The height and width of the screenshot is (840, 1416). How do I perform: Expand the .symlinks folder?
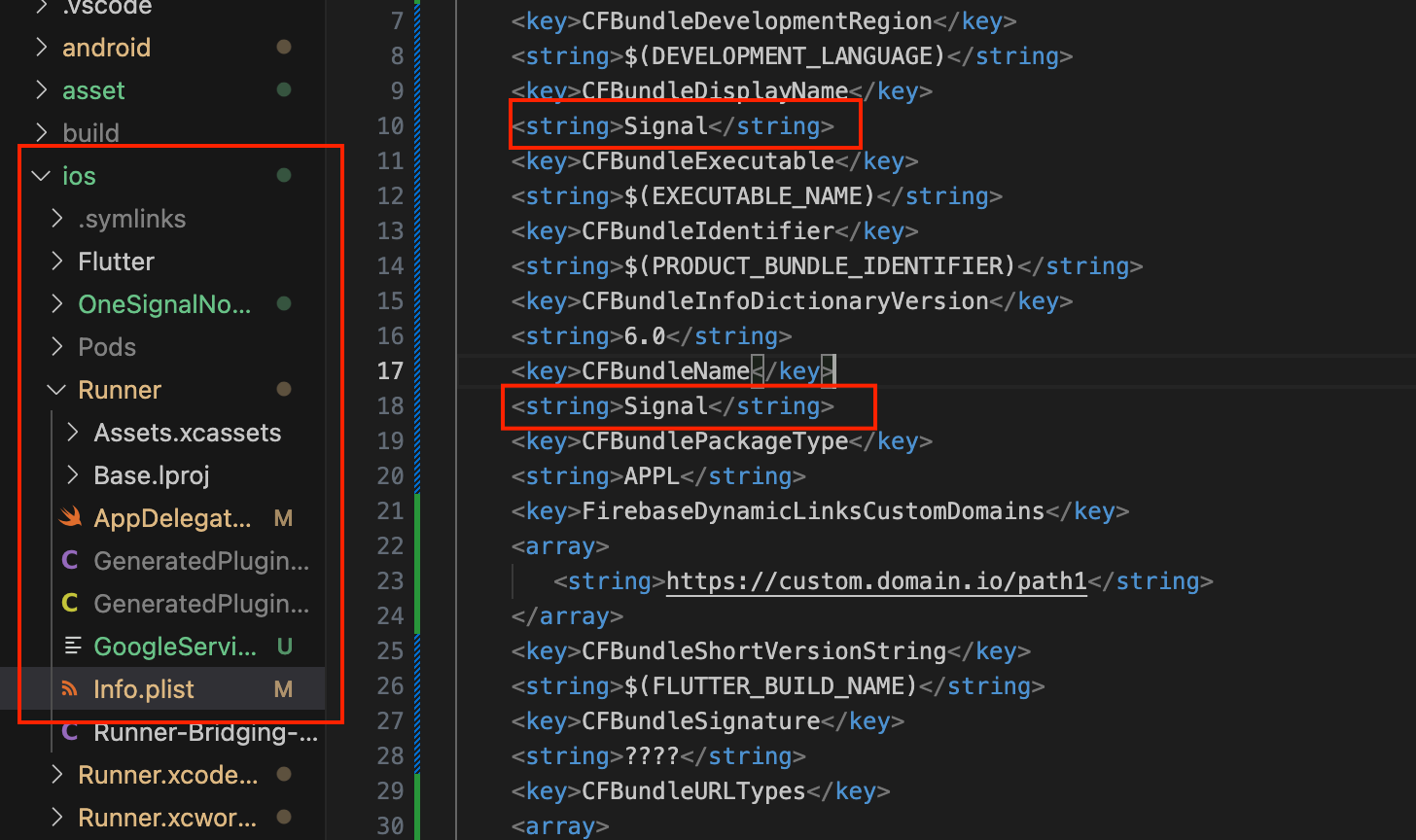pos(56,219)
